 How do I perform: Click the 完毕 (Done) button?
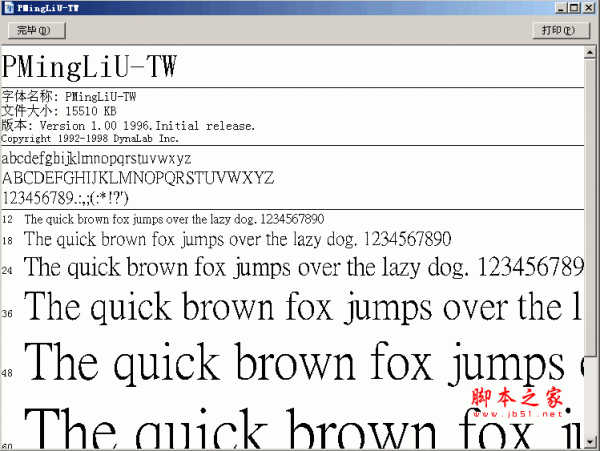coord(37,30)
